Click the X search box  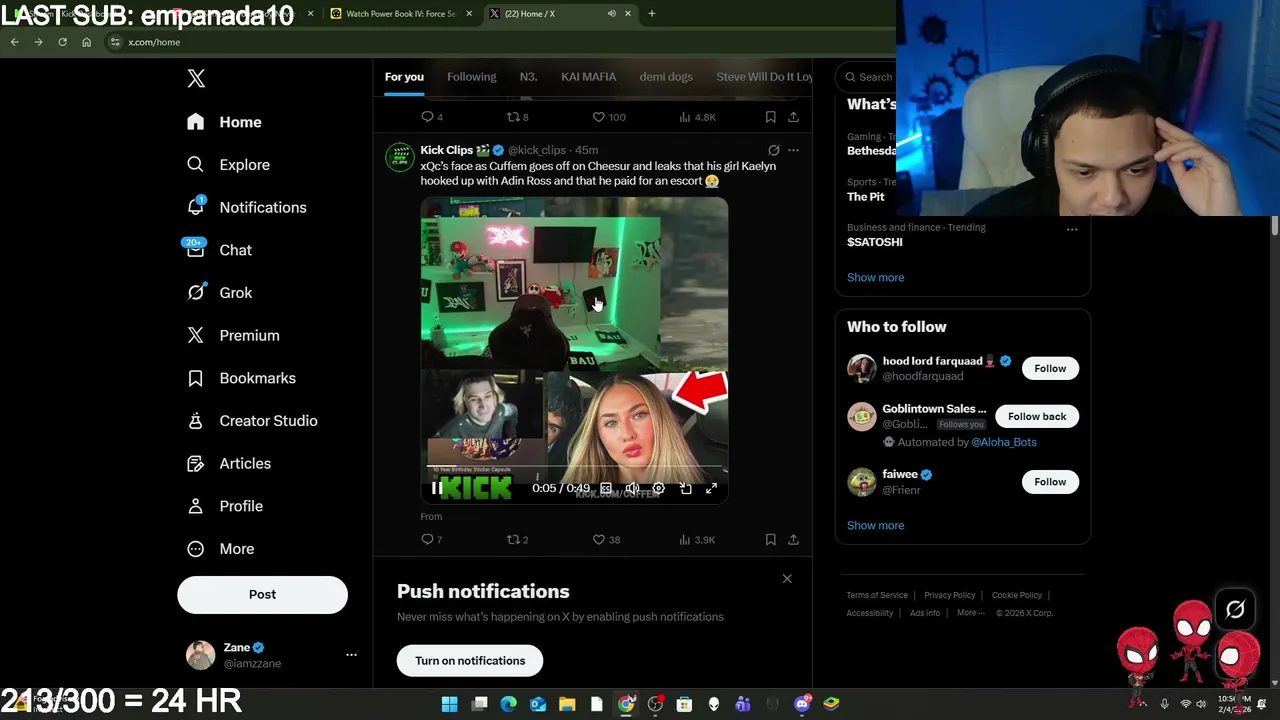coord(866,77)
